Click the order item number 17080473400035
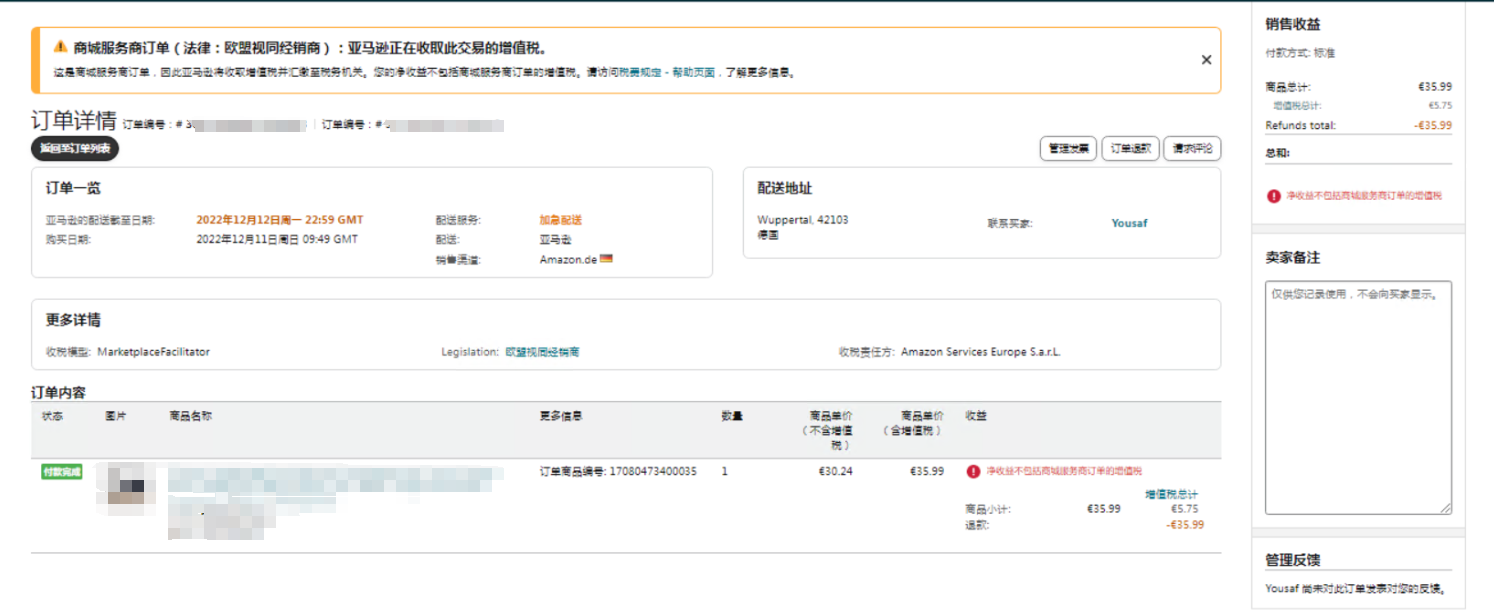This screenshot has width=1494, height=612. tap(652, 471)
